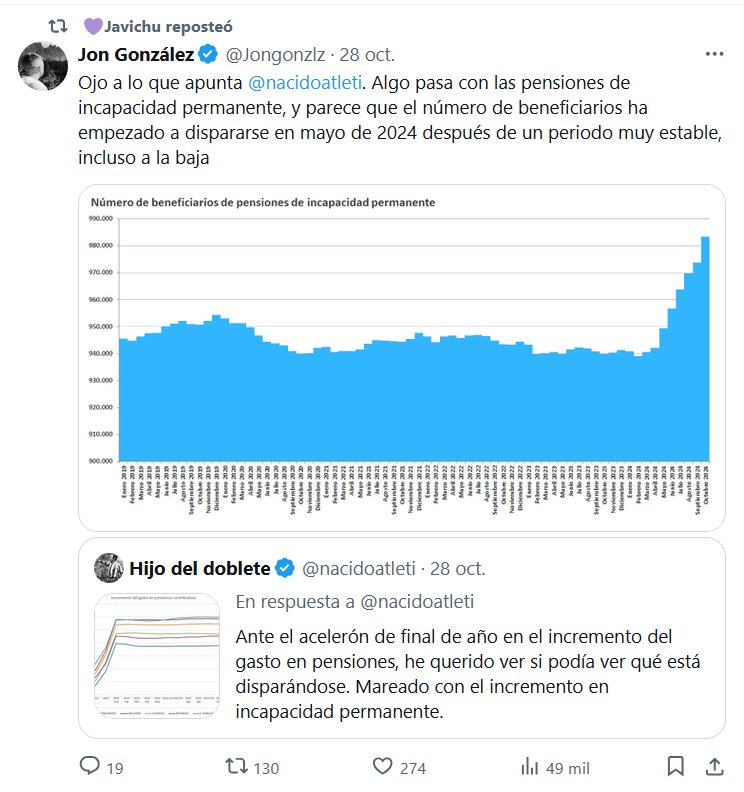The image size is (744, 792).
Task: Open quoted tweet text by Hijo del doblete
Action: point(454,675)
